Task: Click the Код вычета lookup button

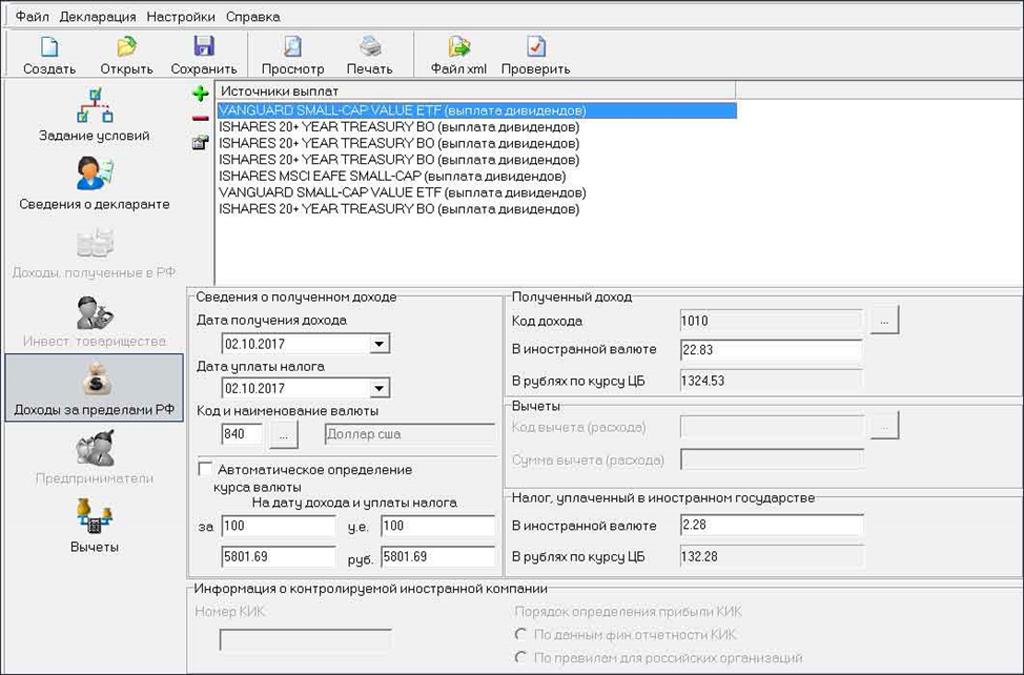Action: (884, 426)
